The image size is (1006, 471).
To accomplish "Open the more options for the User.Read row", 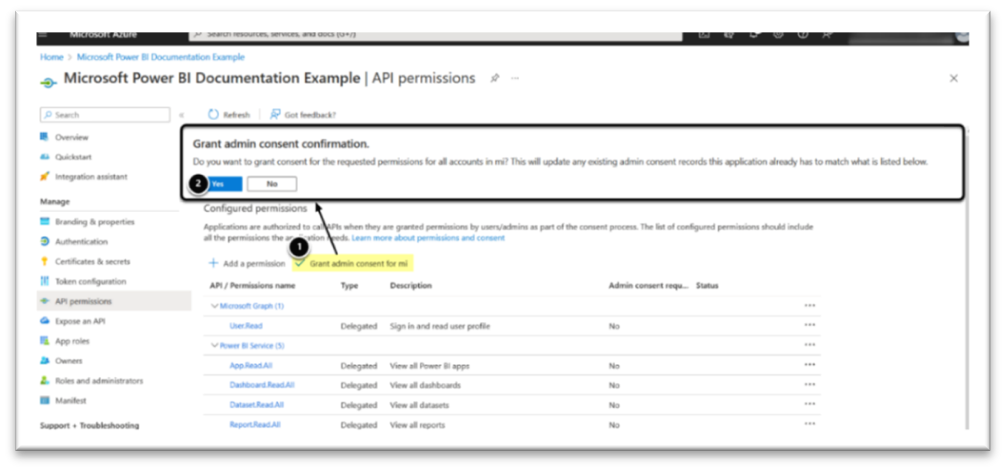I will [809, 326].
